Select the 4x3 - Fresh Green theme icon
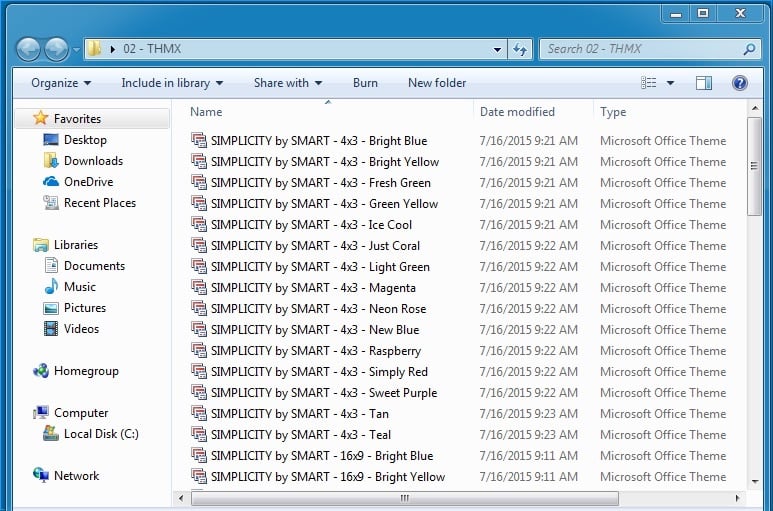Viewport: 773px width, 511px height. (x=199, y=182)
